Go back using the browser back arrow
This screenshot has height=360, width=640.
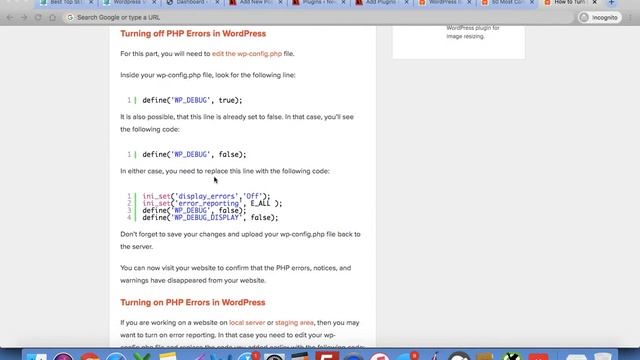pyautogui.click(x=10, y=18)
